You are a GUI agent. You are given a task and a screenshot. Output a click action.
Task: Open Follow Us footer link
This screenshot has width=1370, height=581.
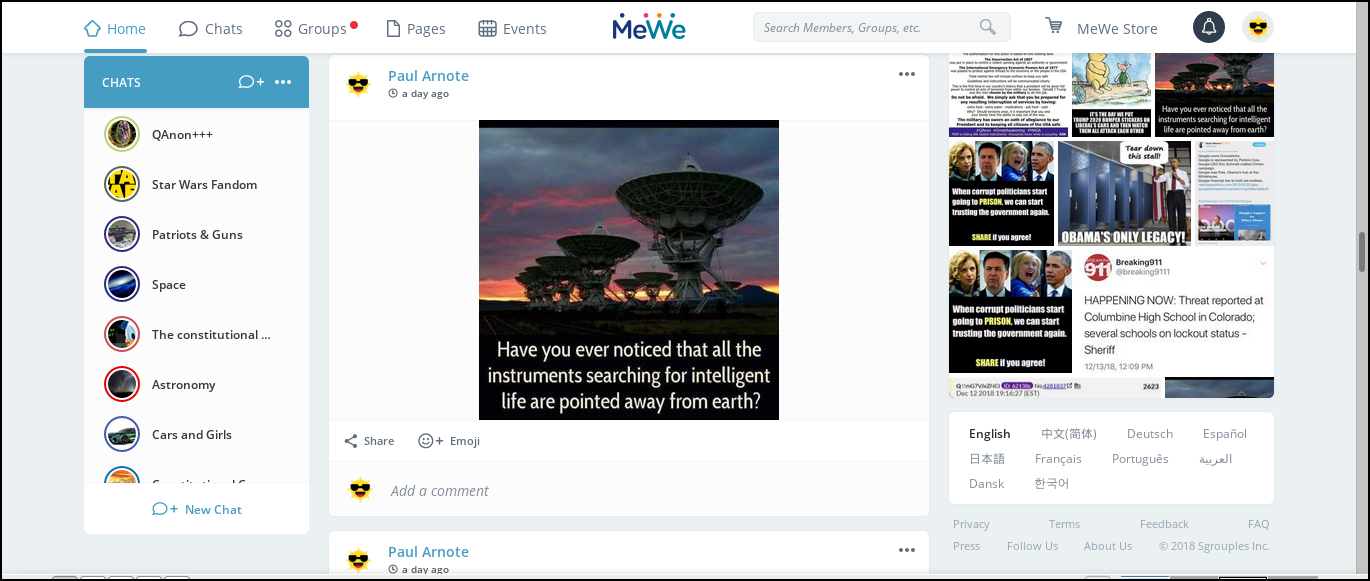(1032, 546)
